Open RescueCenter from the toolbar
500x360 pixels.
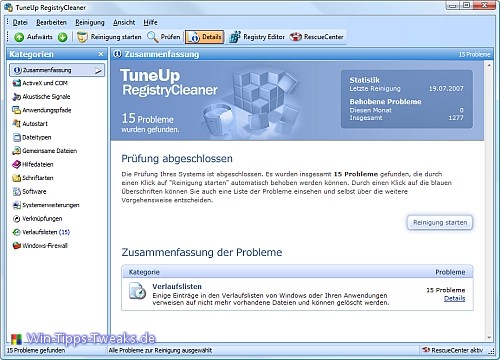[316, 37]
